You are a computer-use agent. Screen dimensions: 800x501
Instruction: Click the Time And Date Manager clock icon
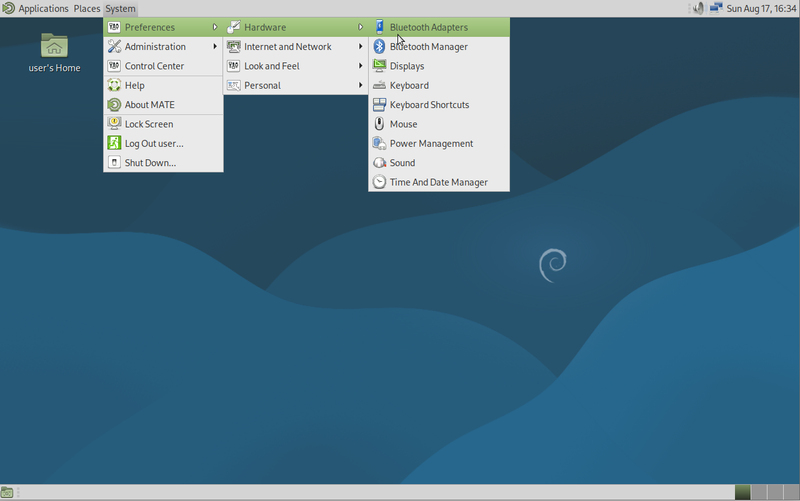tap(379, 182)
